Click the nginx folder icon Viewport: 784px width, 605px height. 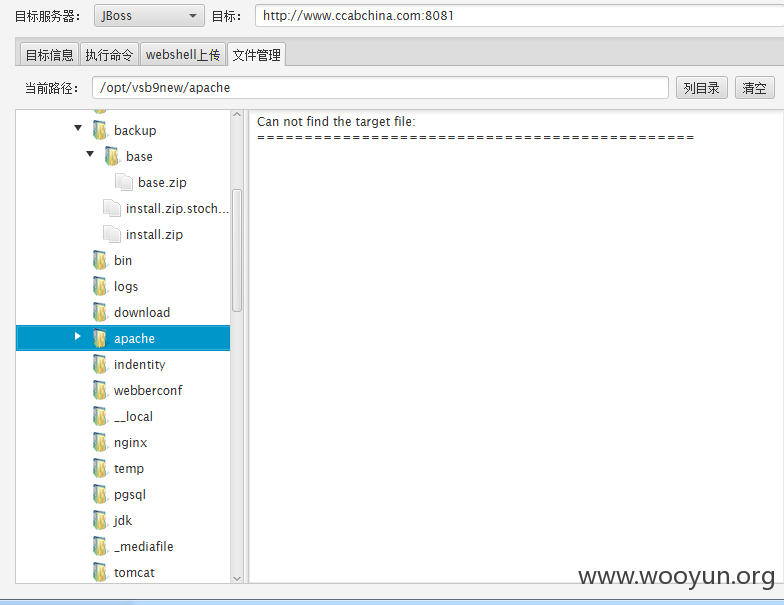[100, 442]
